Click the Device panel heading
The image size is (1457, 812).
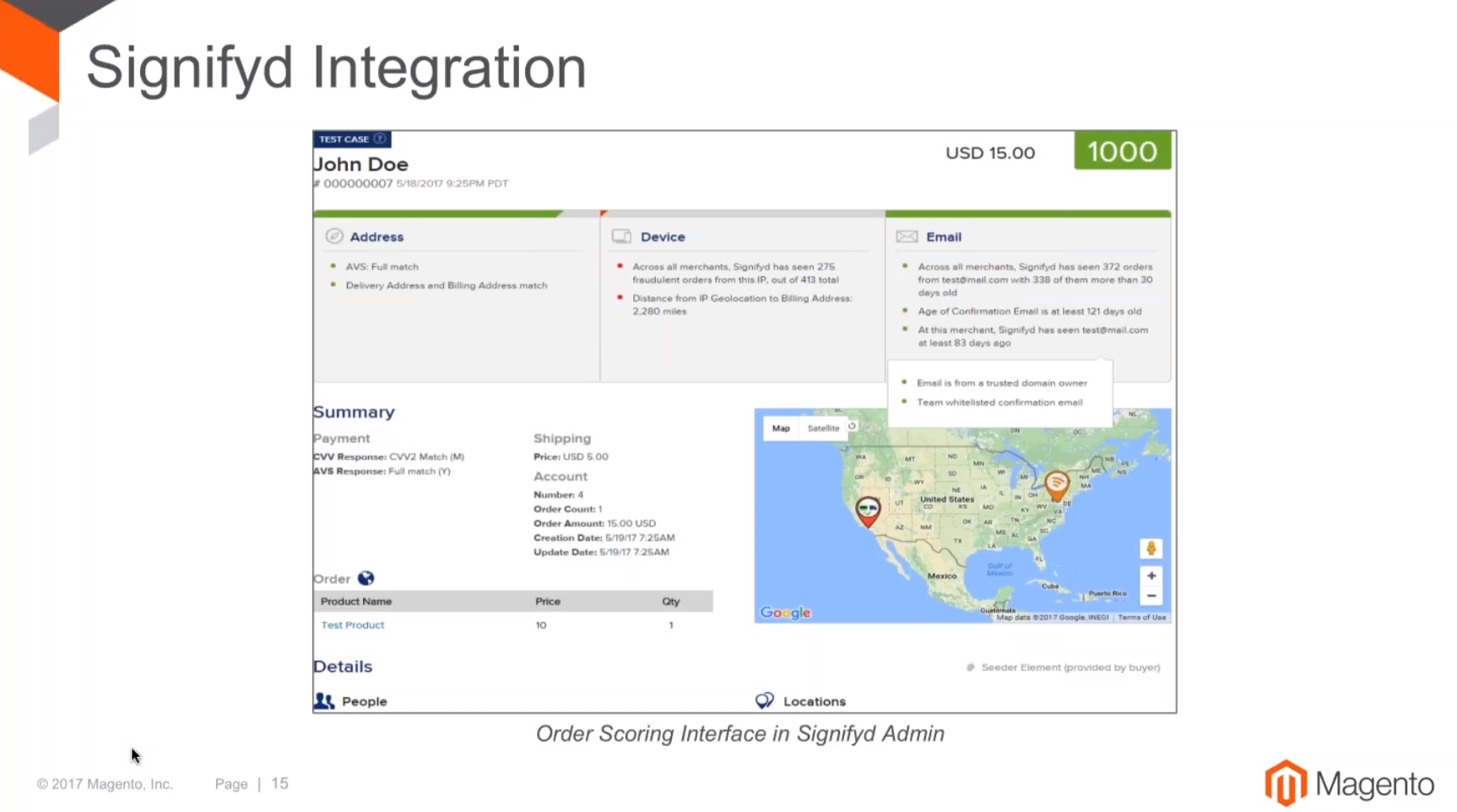coord(663,237)
